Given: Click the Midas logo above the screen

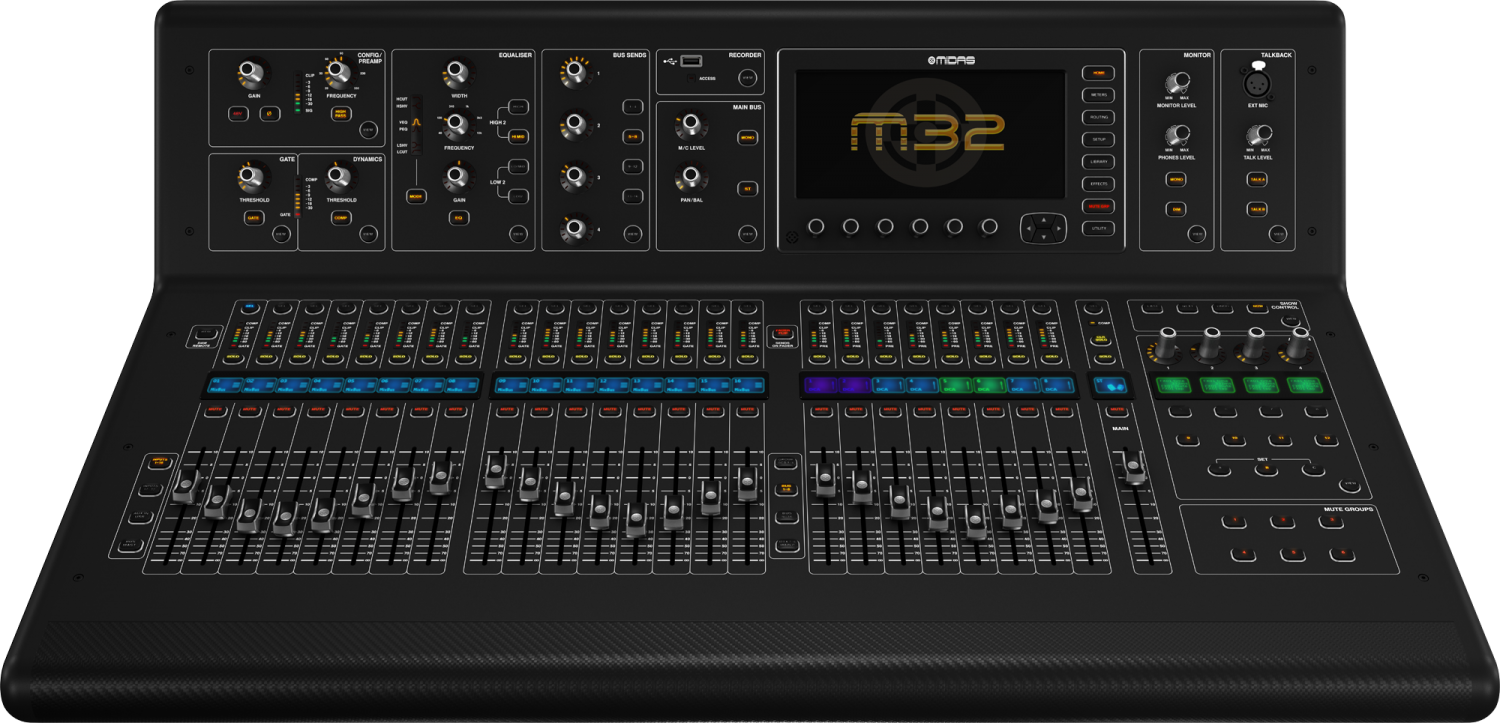Looking at the screenshot, I should pos(951,61).
